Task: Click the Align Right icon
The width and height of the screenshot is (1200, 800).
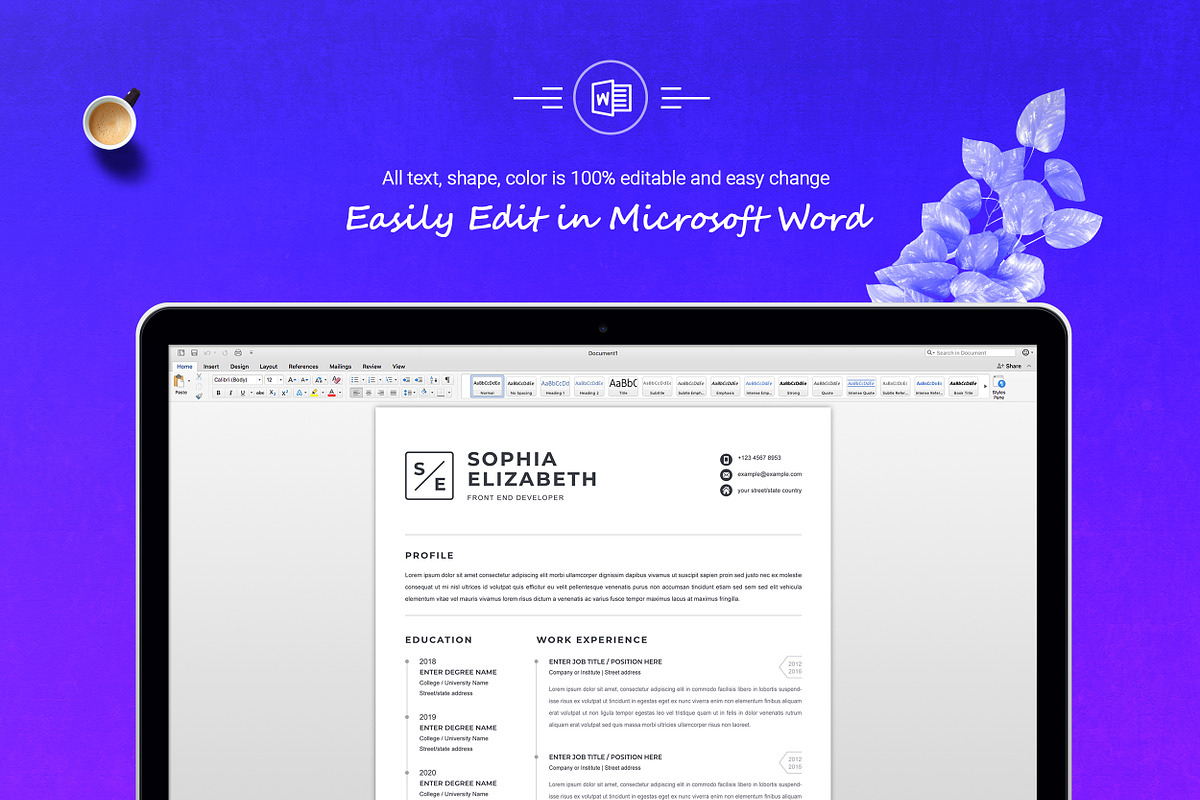Action: 381,393
